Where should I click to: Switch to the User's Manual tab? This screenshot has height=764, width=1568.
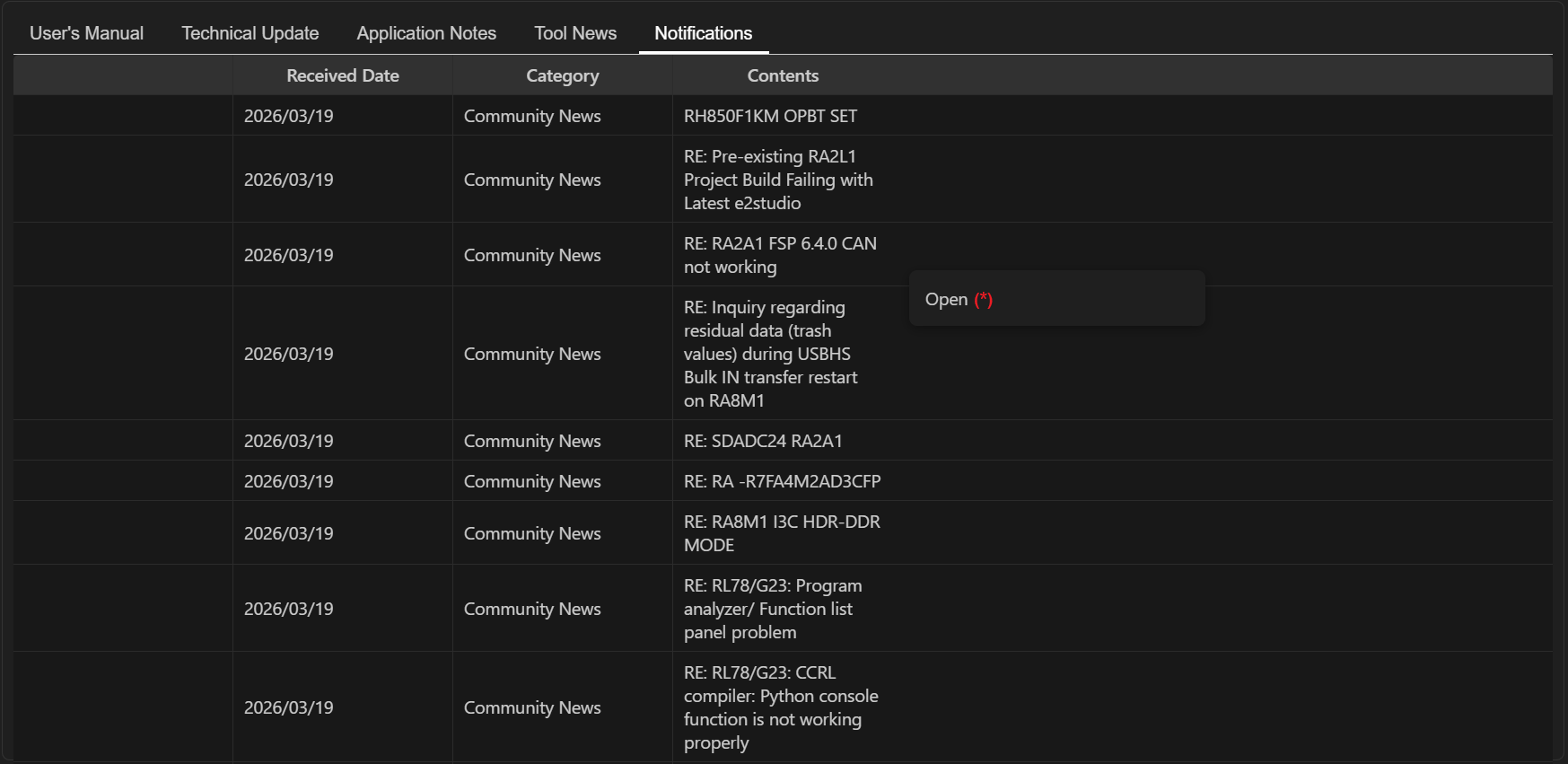click(x=86, y=33)
